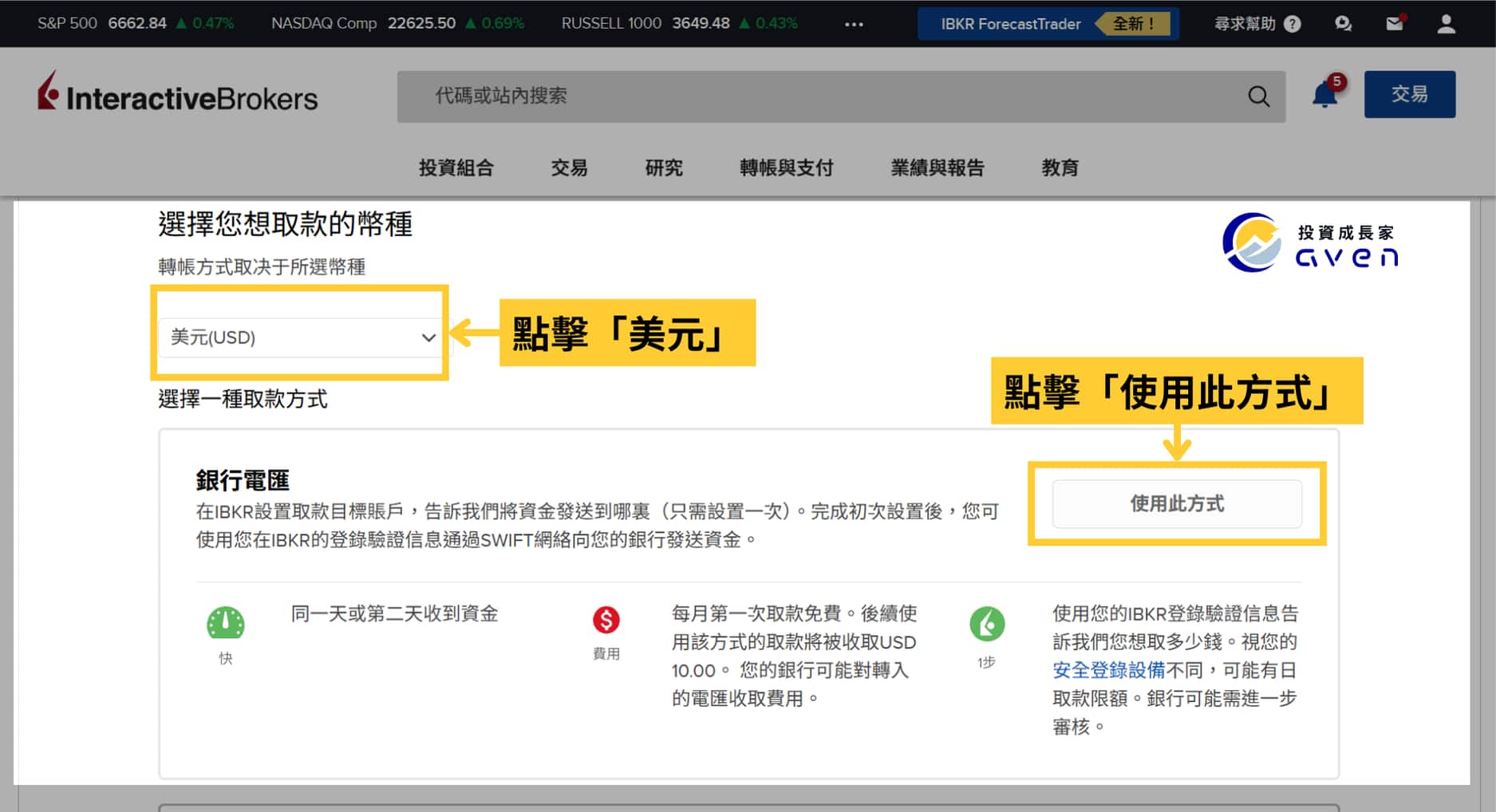Open the 業績與報告 menu
Screen dimensions: 1496x812
pos(937,168)
